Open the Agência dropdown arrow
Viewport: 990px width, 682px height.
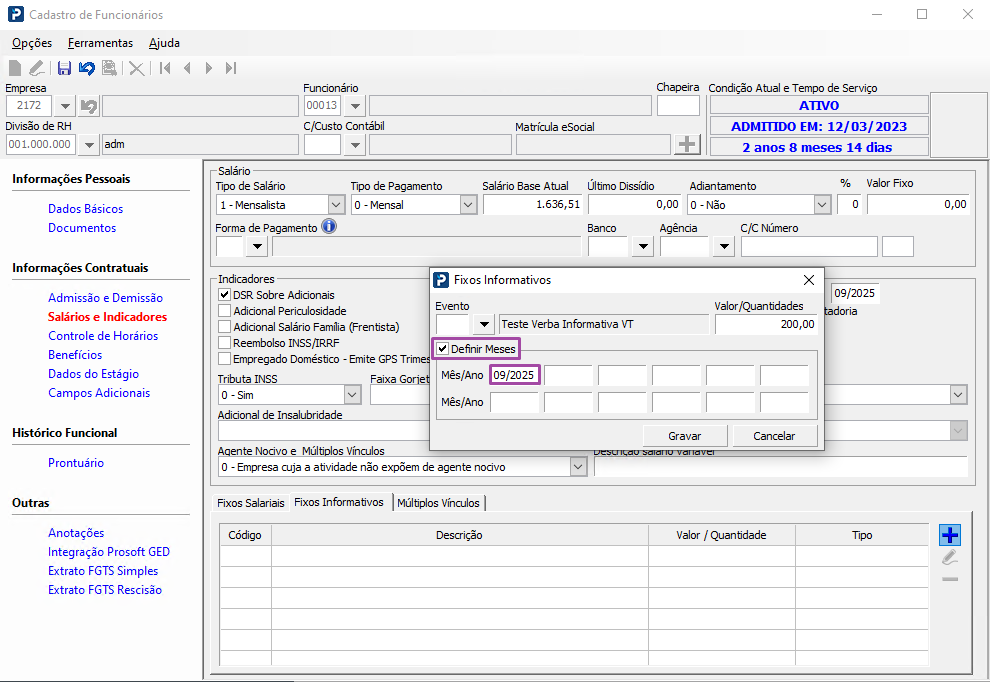tap(724, 246)
